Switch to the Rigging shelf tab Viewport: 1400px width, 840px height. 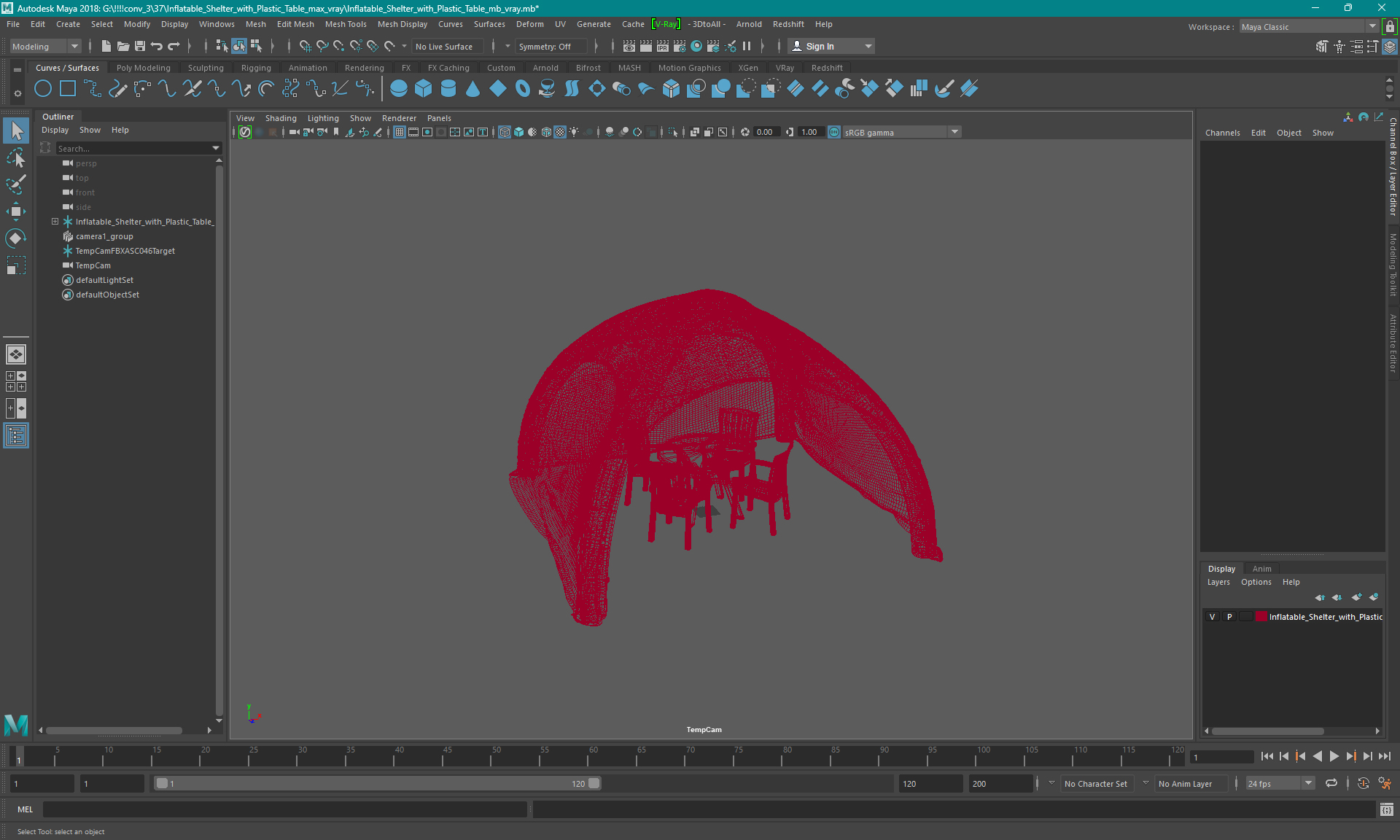point(256,68)
